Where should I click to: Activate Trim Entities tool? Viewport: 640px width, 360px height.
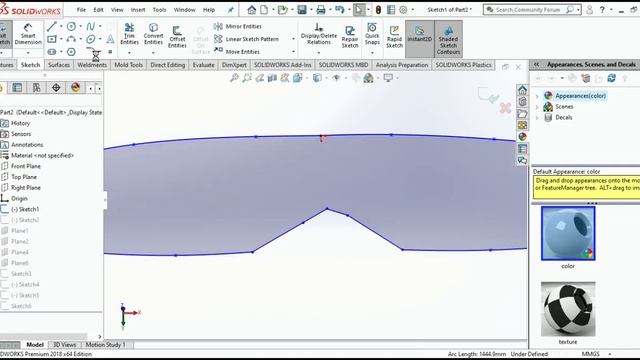pyautogui.click(x=129, y=34)
